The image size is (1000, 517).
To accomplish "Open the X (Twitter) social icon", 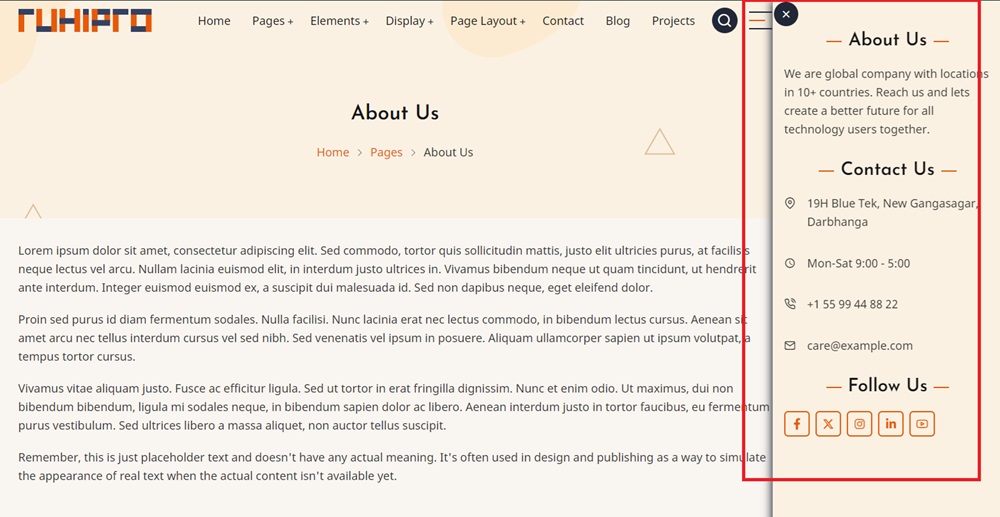I will tap(828, 424).
